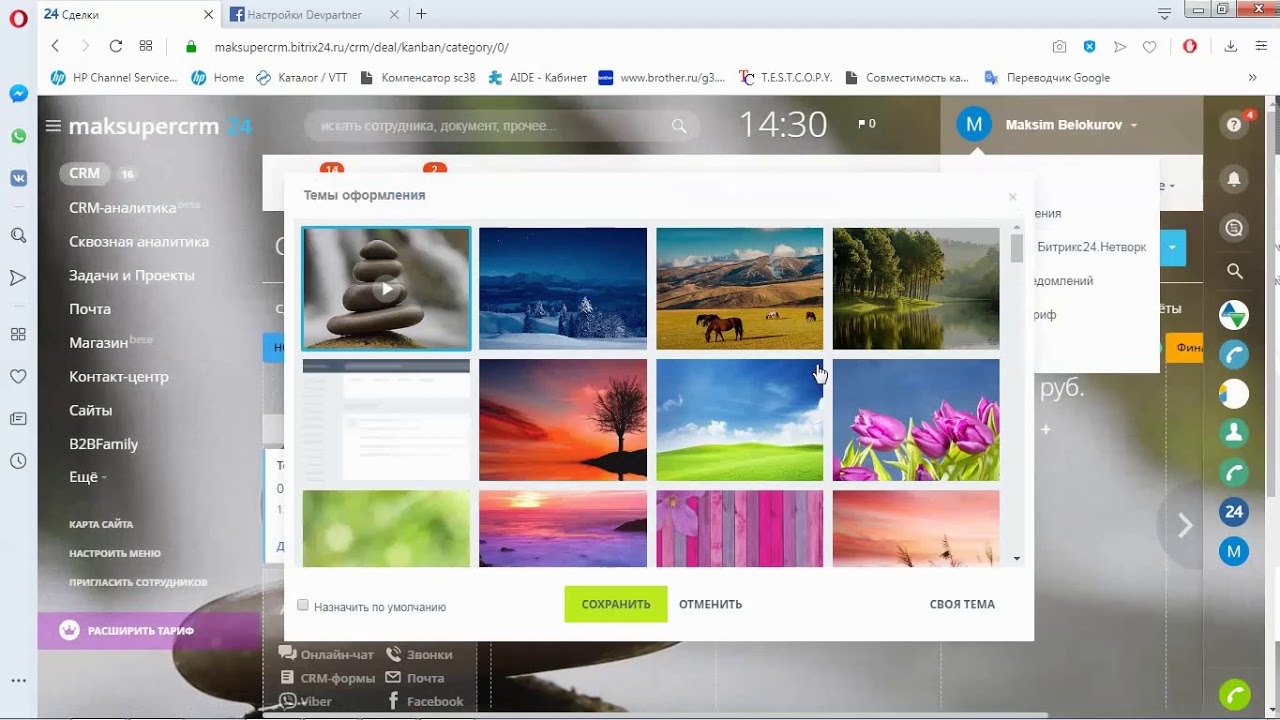Select the green hill blue sky theme
The height and width of the screenshot is (720, 1280).
point(740,420)
